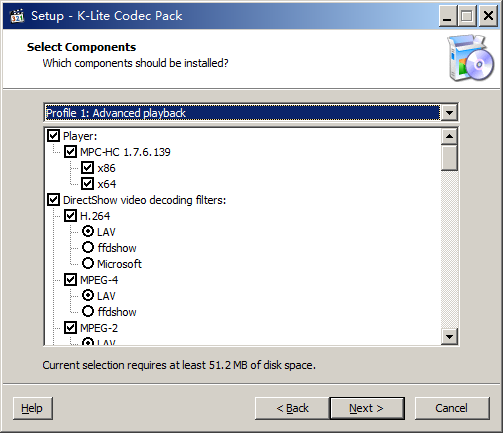Image resolution: width=503 pixels, height=433 pixels.
Task: Select Microsoft decoder for H.264
Action: tap(88, 264)
